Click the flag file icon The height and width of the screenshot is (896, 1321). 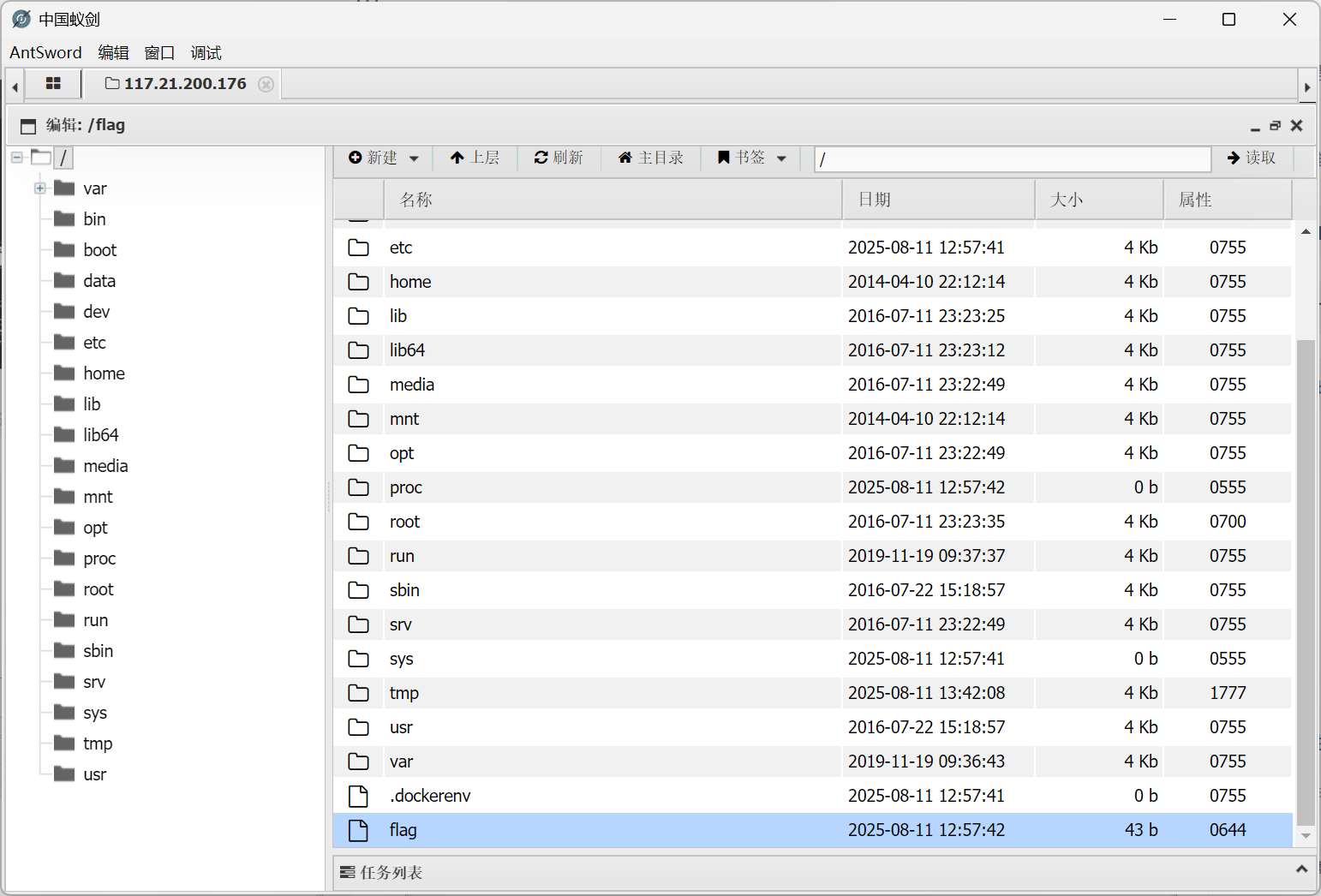358,830
